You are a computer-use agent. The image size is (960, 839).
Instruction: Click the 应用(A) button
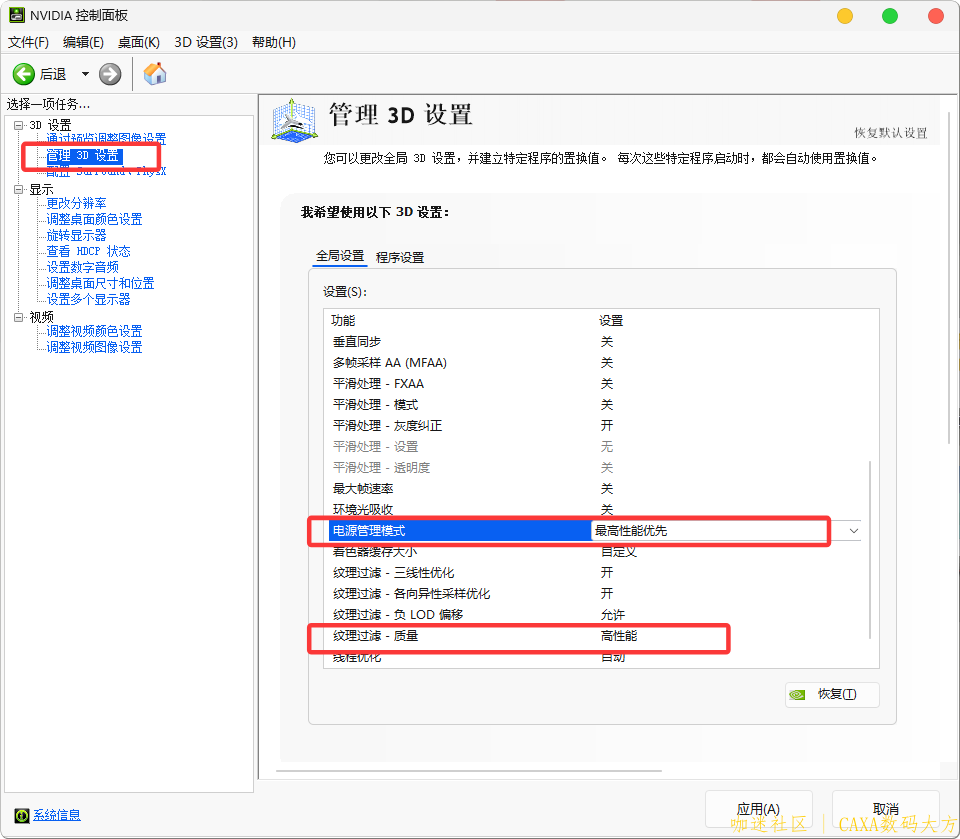[759, 809]
